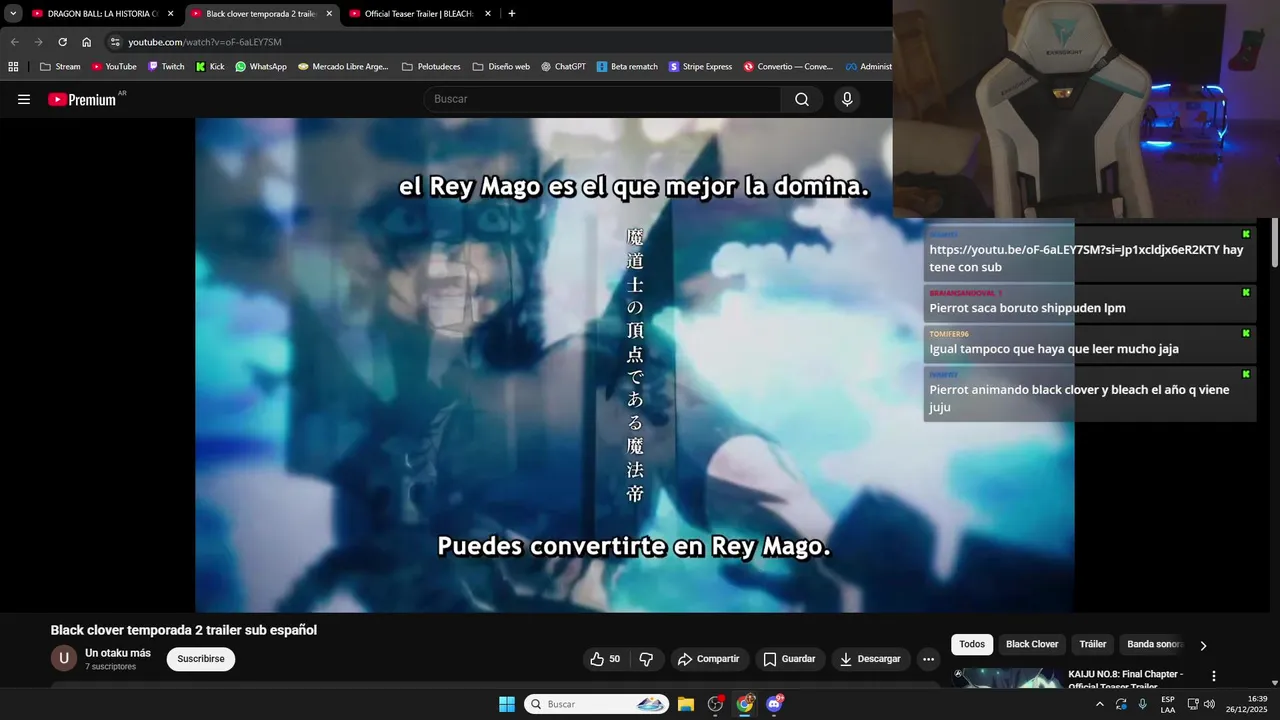Click the Descargar button
Viewport: 1280px width, 720px height.
871,659
